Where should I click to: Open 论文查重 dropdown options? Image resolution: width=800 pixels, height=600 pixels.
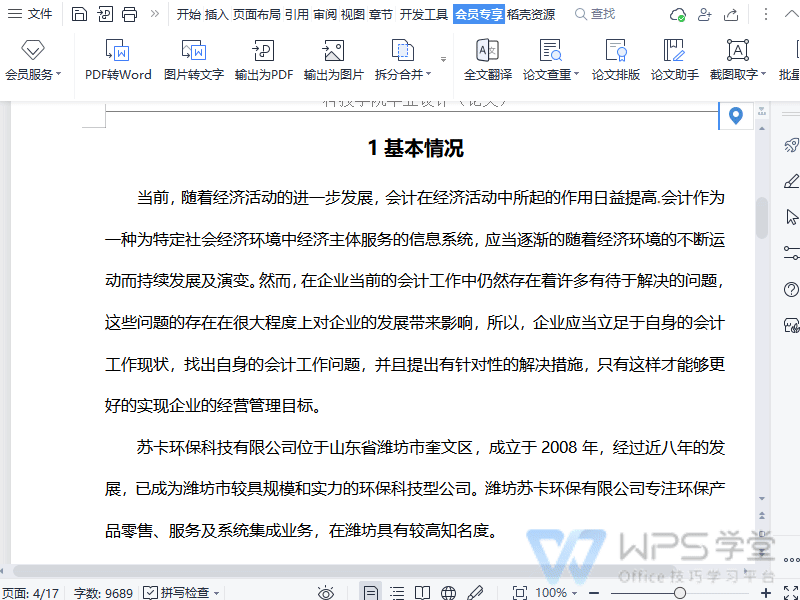[551, 60]
